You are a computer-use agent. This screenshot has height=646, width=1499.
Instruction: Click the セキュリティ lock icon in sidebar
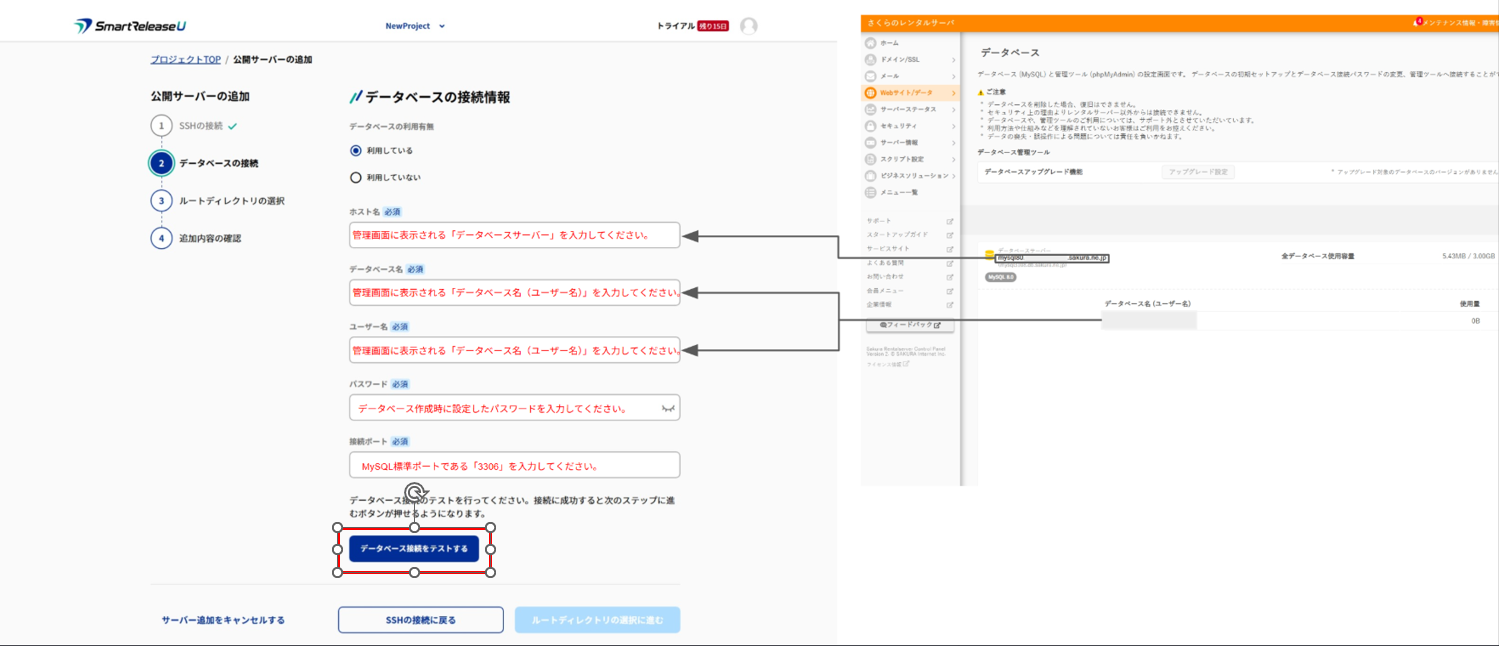point(871,126)
